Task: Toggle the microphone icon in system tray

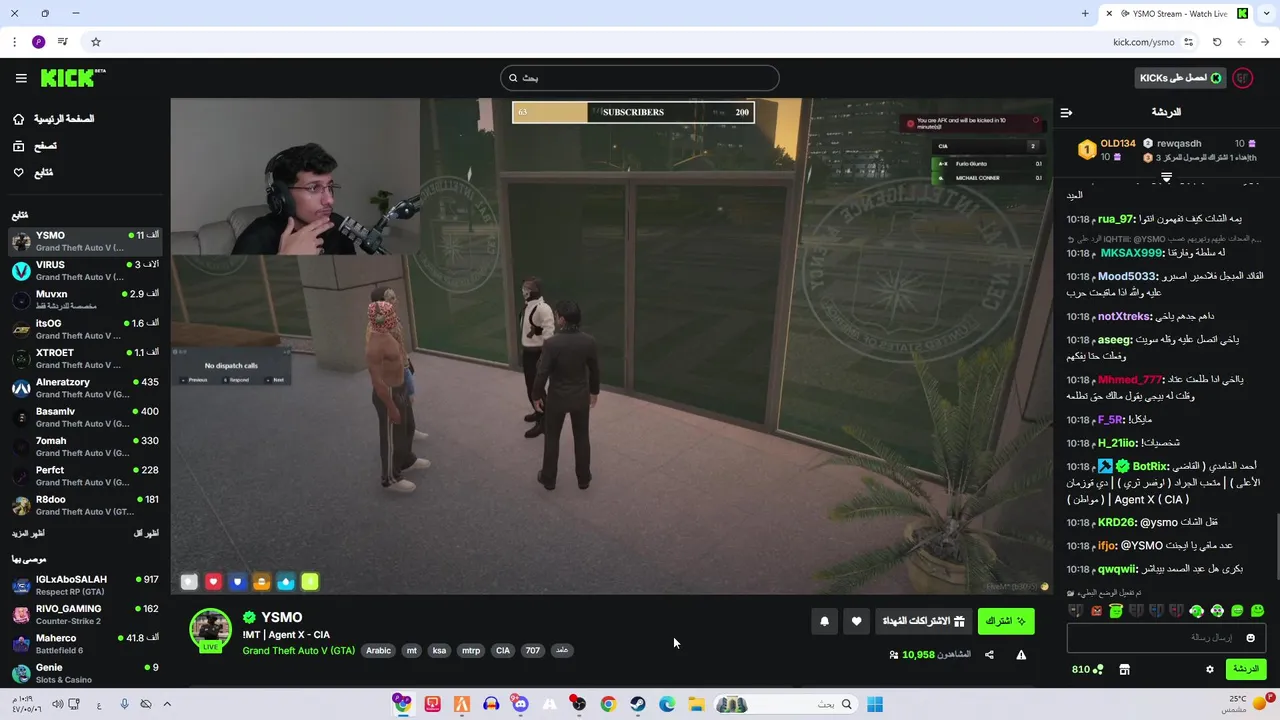Action: point(124,704)
